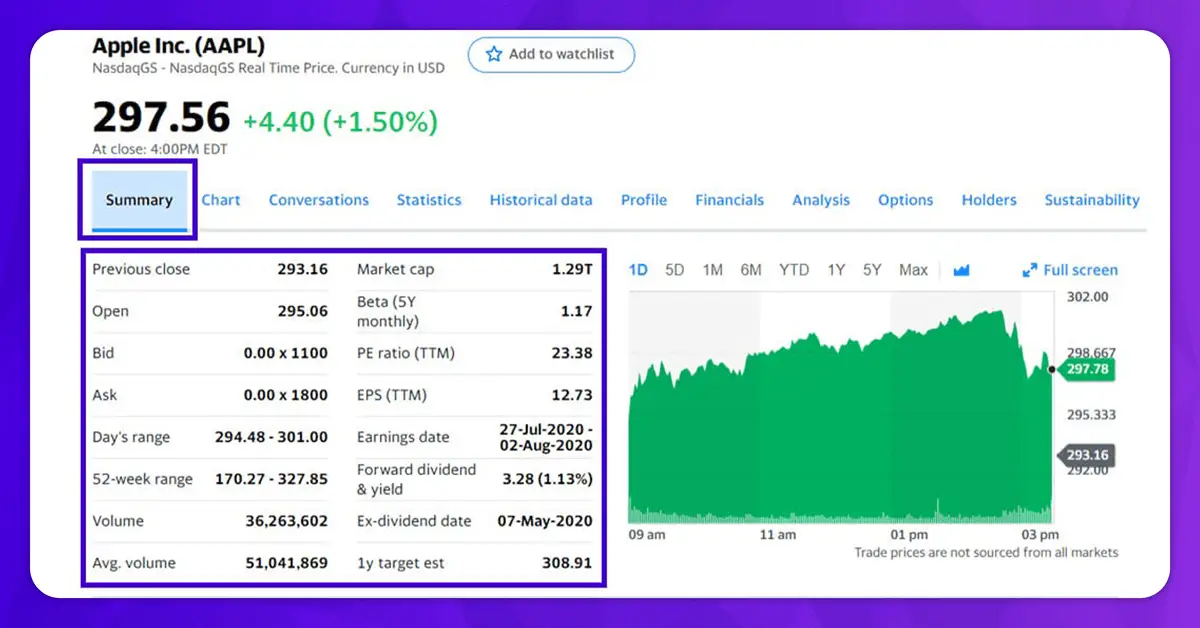Click the +4.40 (+1.50%) change value
1200x628 pixels.
click(341, 122)
